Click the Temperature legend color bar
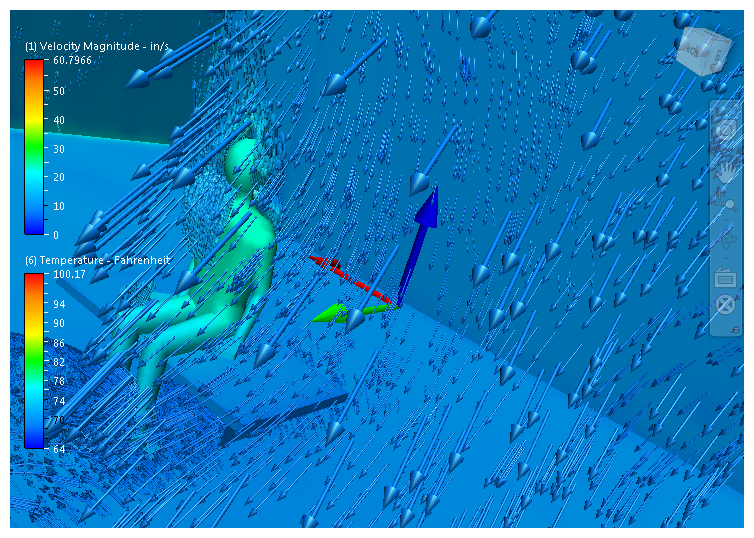Viewport: 754px width, 538px height. point(34,361)
